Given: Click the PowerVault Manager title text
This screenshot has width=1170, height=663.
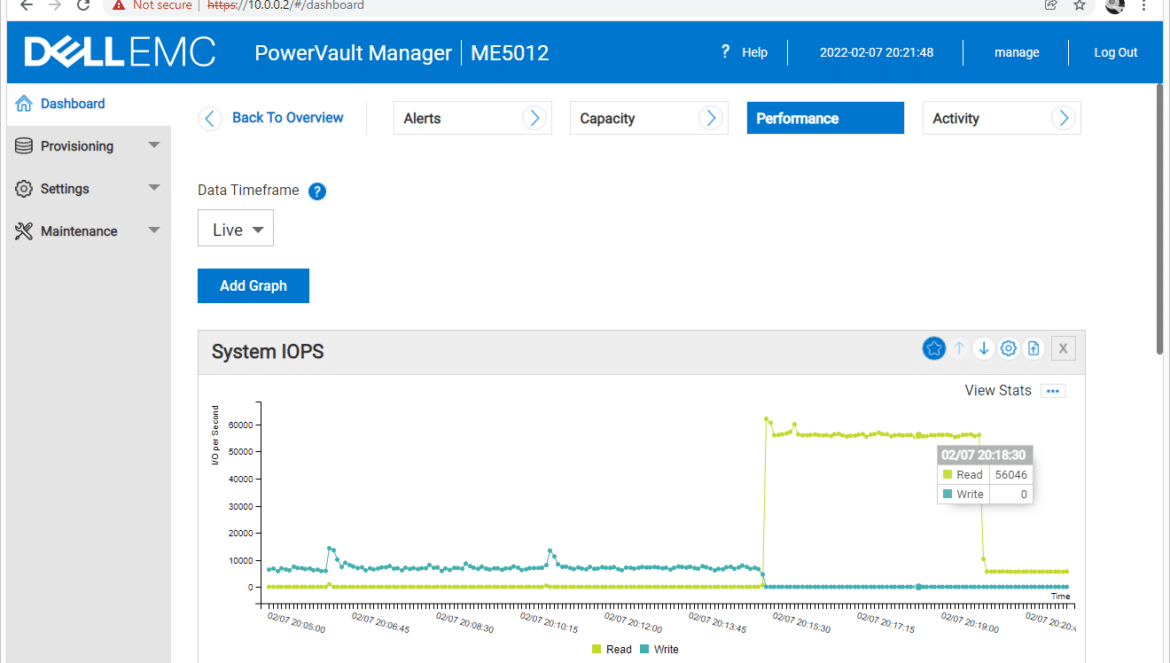Looking at the screenshot, I should point(353,53).
